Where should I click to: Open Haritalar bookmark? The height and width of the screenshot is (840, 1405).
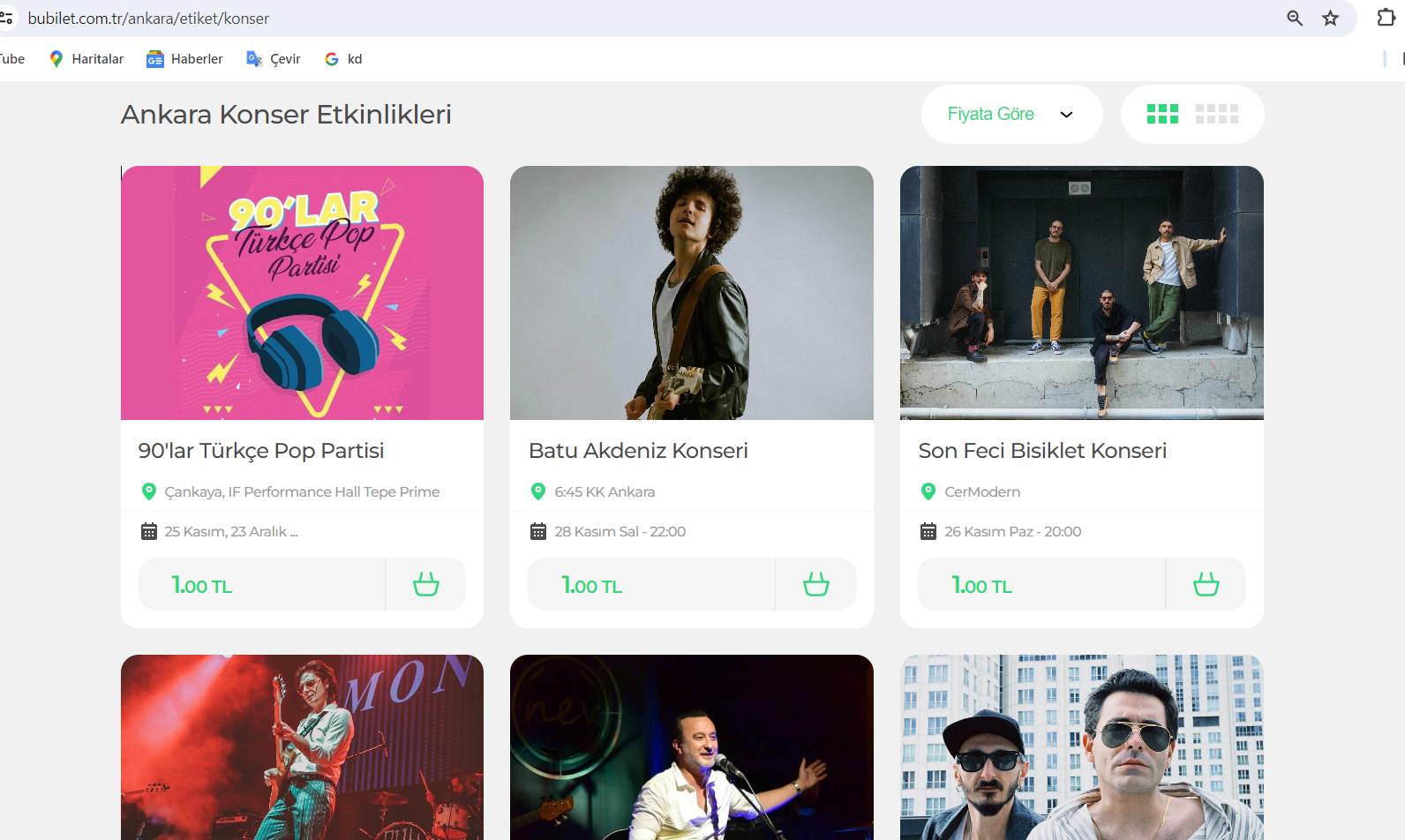(x=86, y=59)
